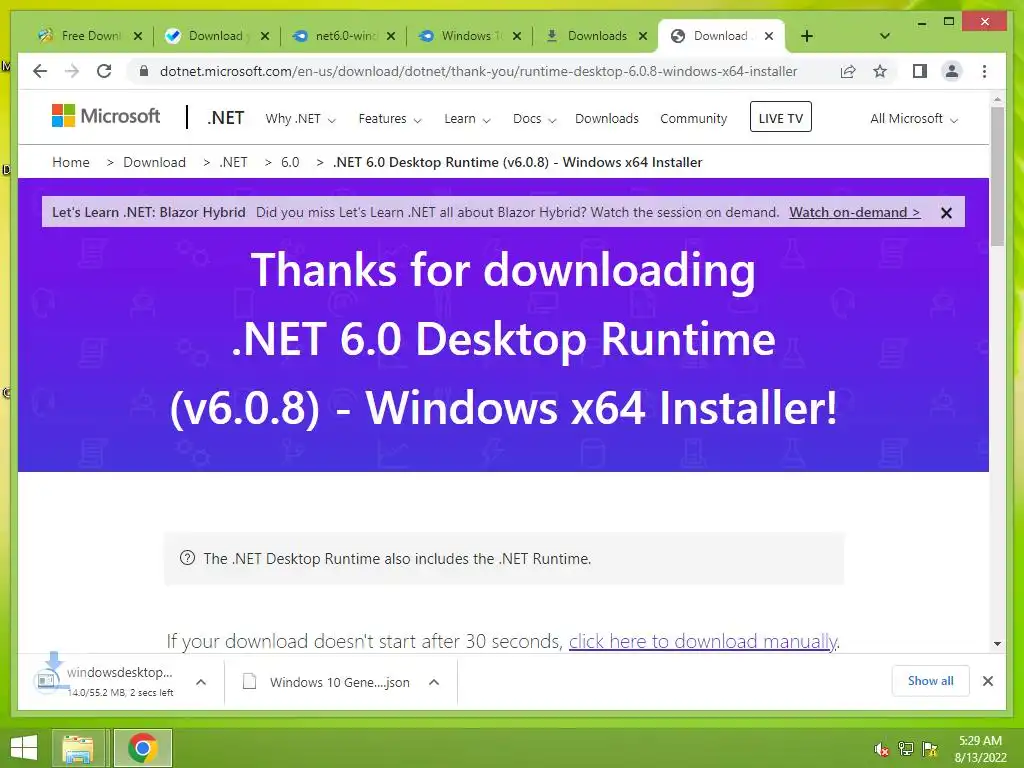
Task: Click the page vertical scrollbar thumb
Action: coord(997,176)
